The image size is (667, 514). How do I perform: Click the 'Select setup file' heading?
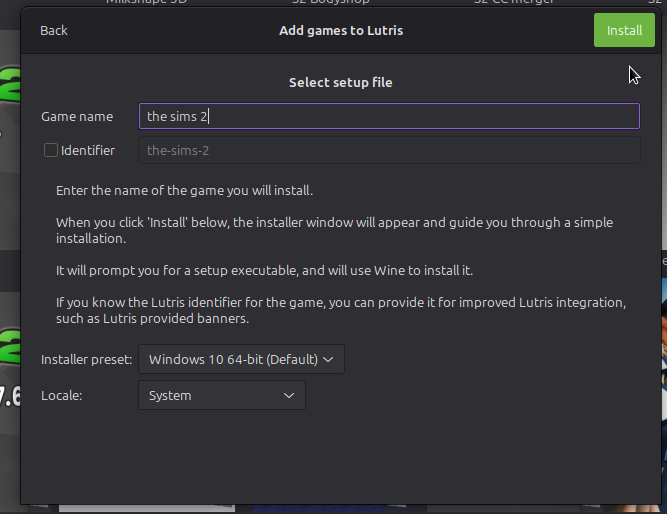tap(340, 82)
